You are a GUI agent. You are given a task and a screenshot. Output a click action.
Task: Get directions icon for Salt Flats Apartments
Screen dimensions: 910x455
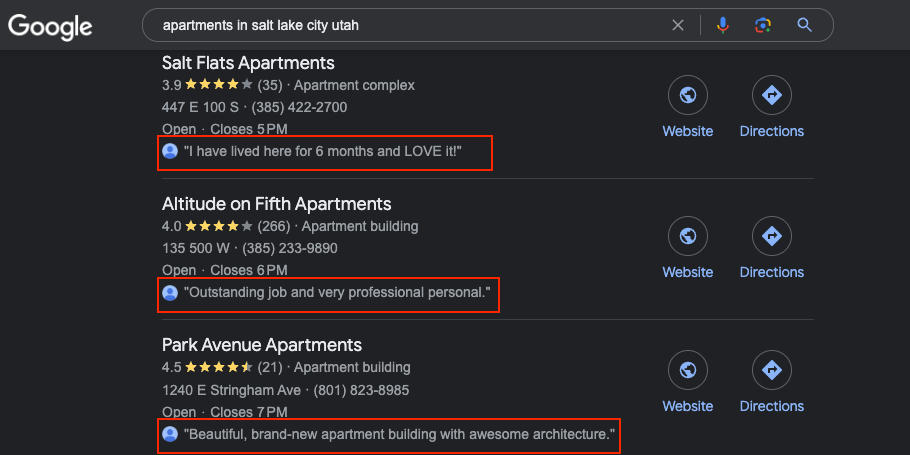click(x=772, y=95)
